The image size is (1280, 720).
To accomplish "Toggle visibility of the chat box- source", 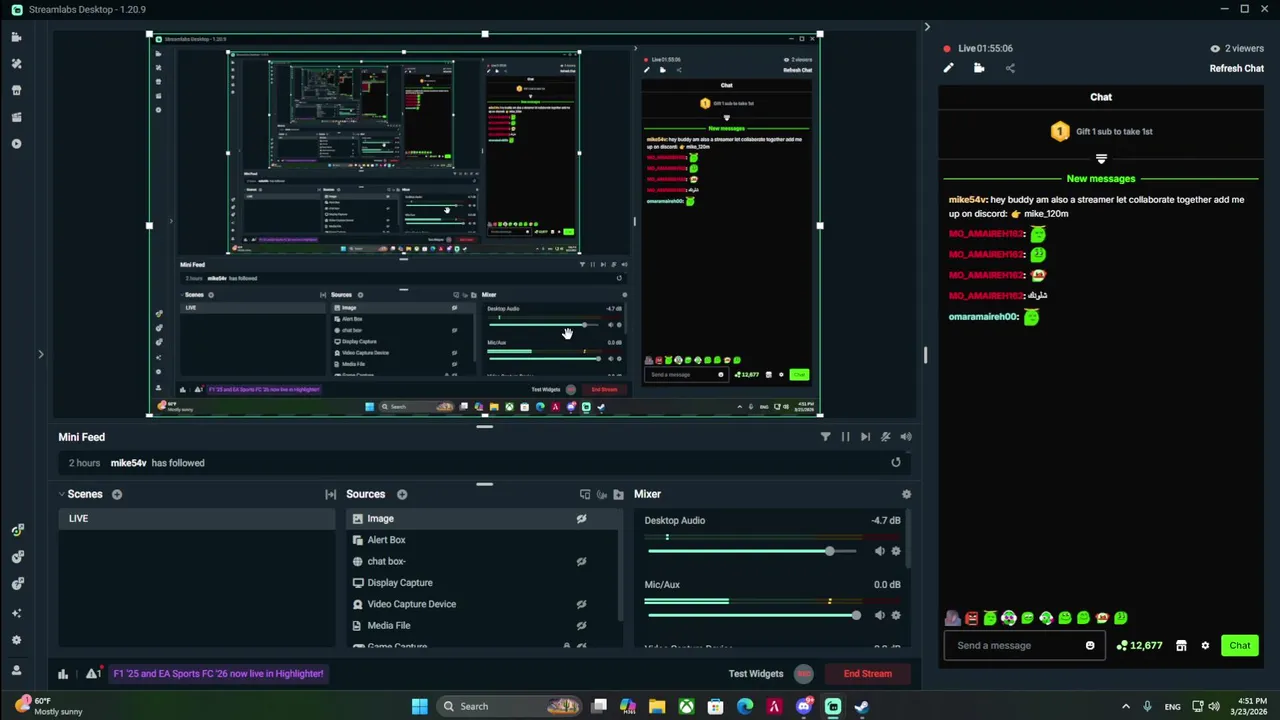I will point(581,561).
